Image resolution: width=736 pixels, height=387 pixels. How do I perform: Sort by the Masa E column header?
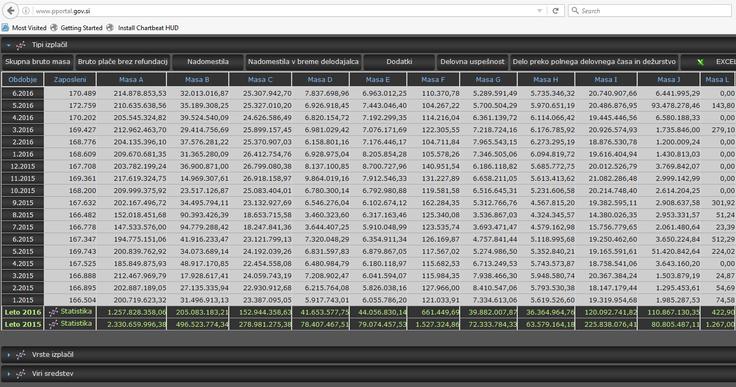[x=378, y=80]
